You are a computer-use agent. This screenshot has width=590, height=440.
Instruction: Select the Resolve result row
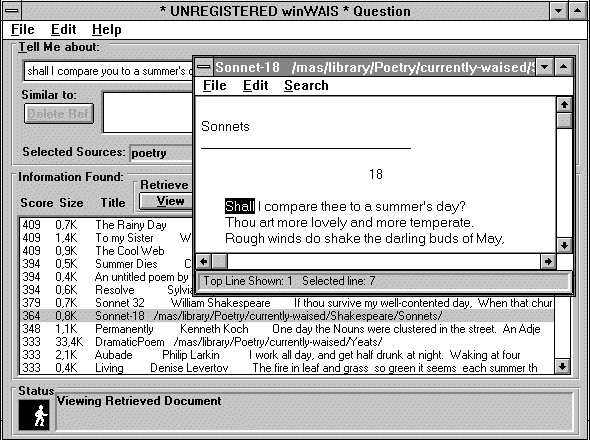pyautogui.click(x=107, y=290)
